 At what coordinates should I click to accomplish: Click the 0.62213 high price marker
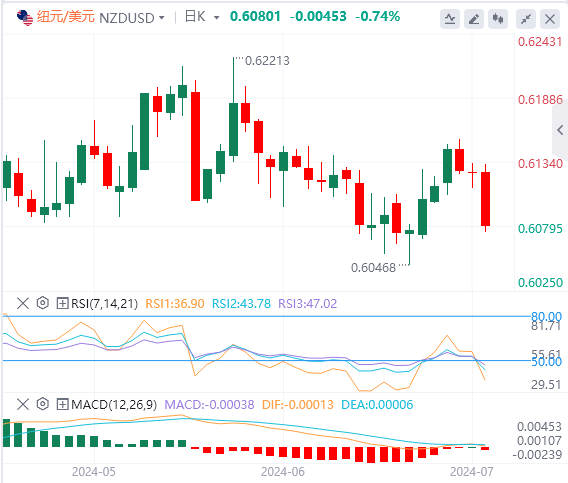[267, 61]
